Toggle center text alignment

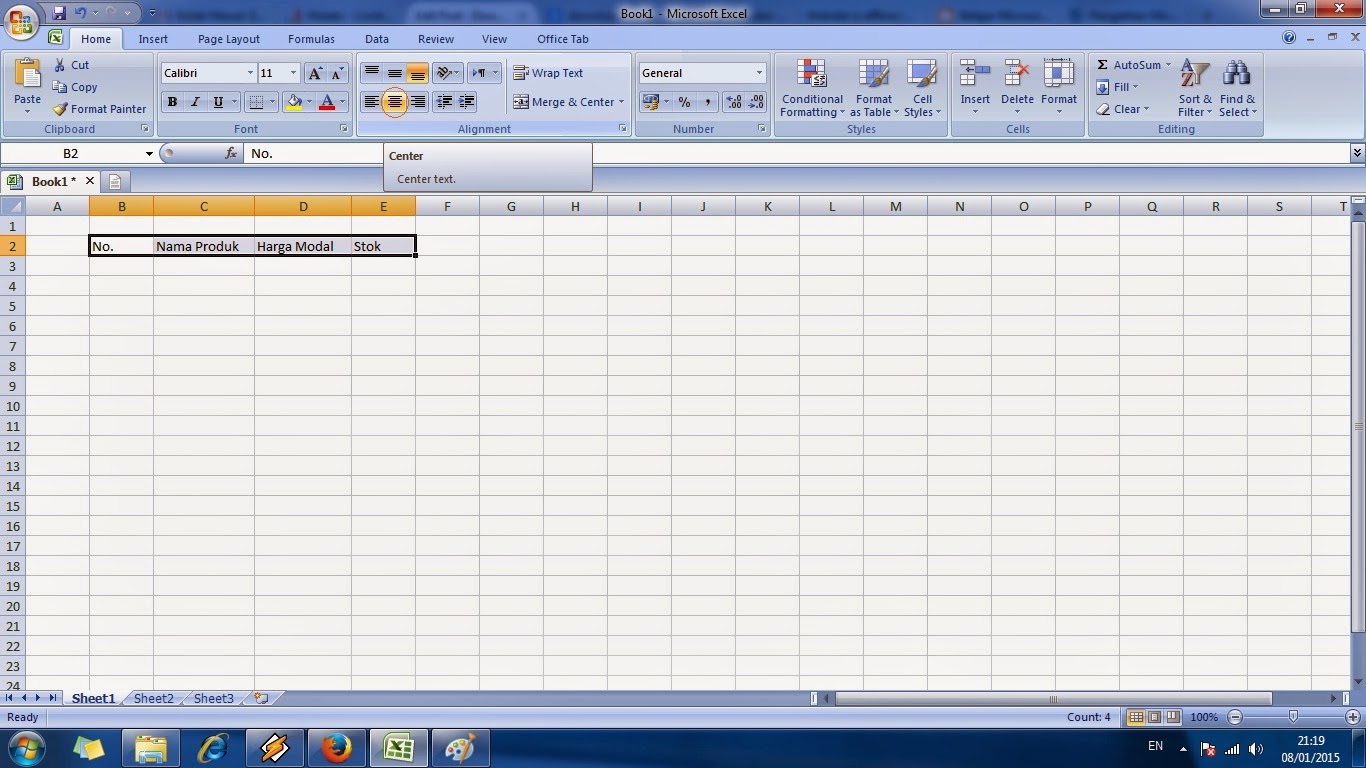[x=395, y=102]
